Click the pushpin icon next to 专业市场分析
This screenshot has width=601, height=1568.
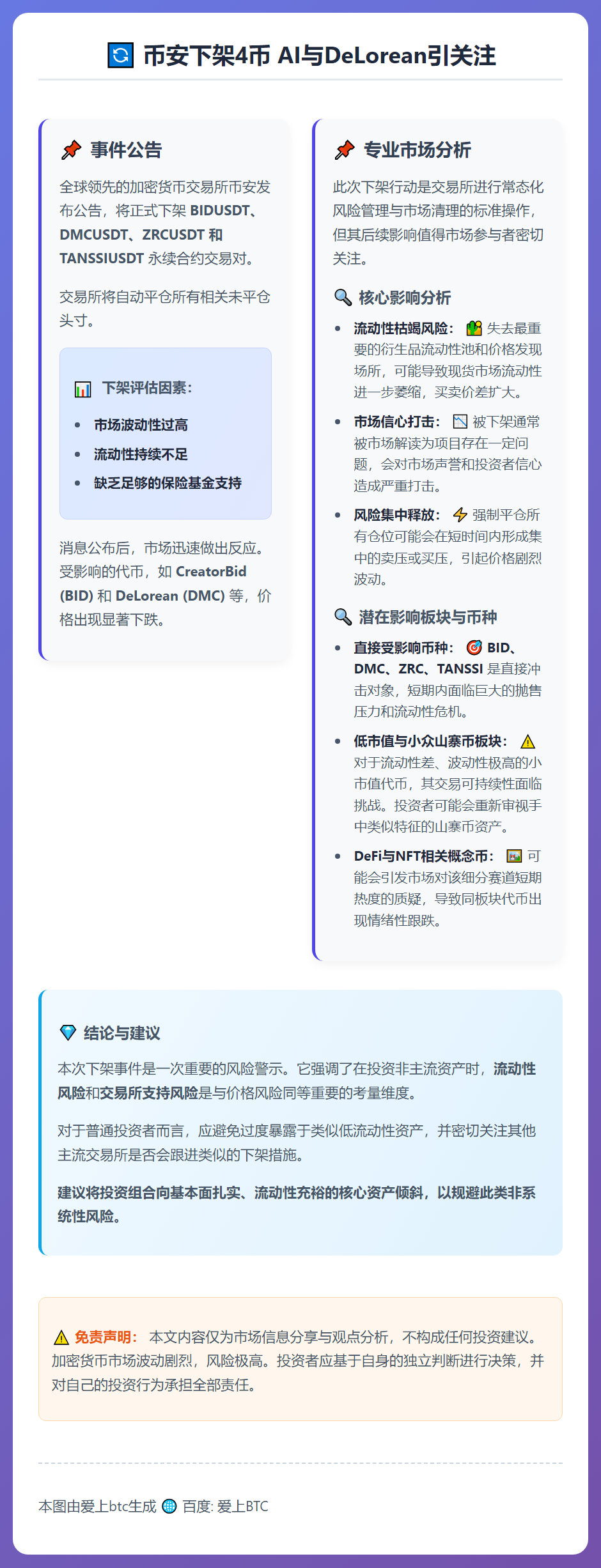point(345,150)
